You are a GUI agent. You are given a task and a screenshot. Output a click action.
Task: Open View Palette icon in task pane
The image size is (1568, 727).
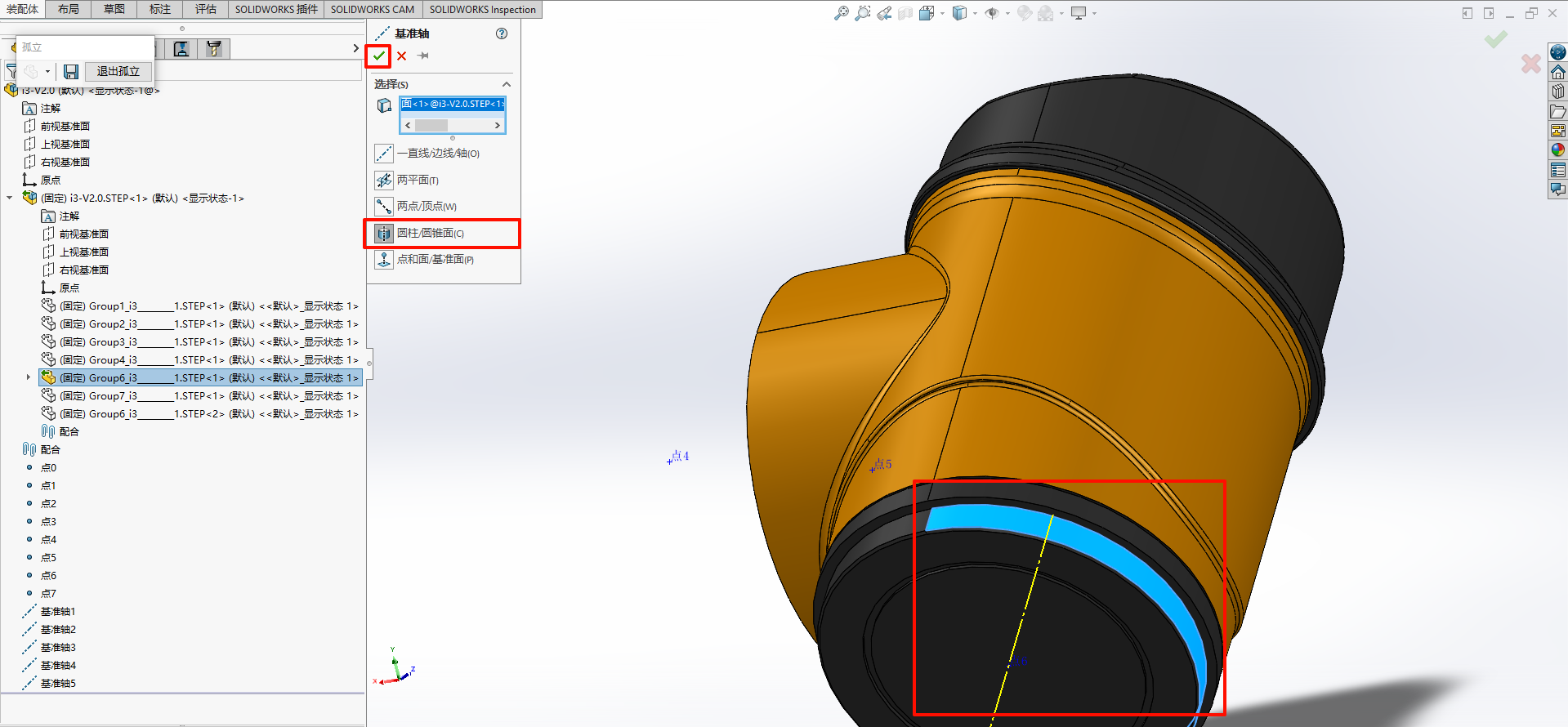pyautogui.click(x=1558, y=131)
